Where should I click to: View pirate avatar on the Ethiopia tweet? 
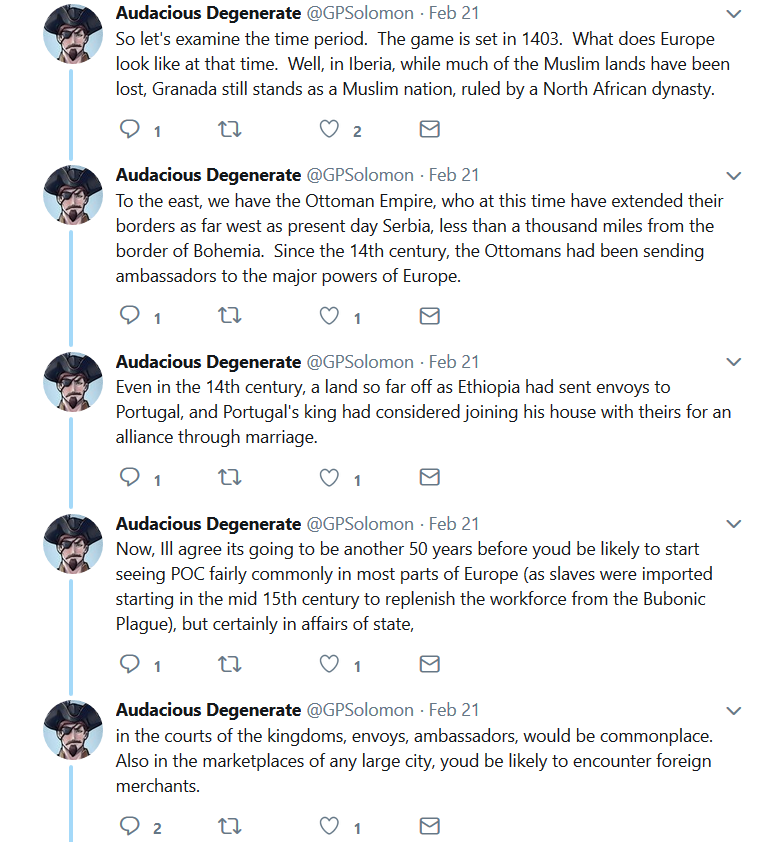tap(73, 382)
